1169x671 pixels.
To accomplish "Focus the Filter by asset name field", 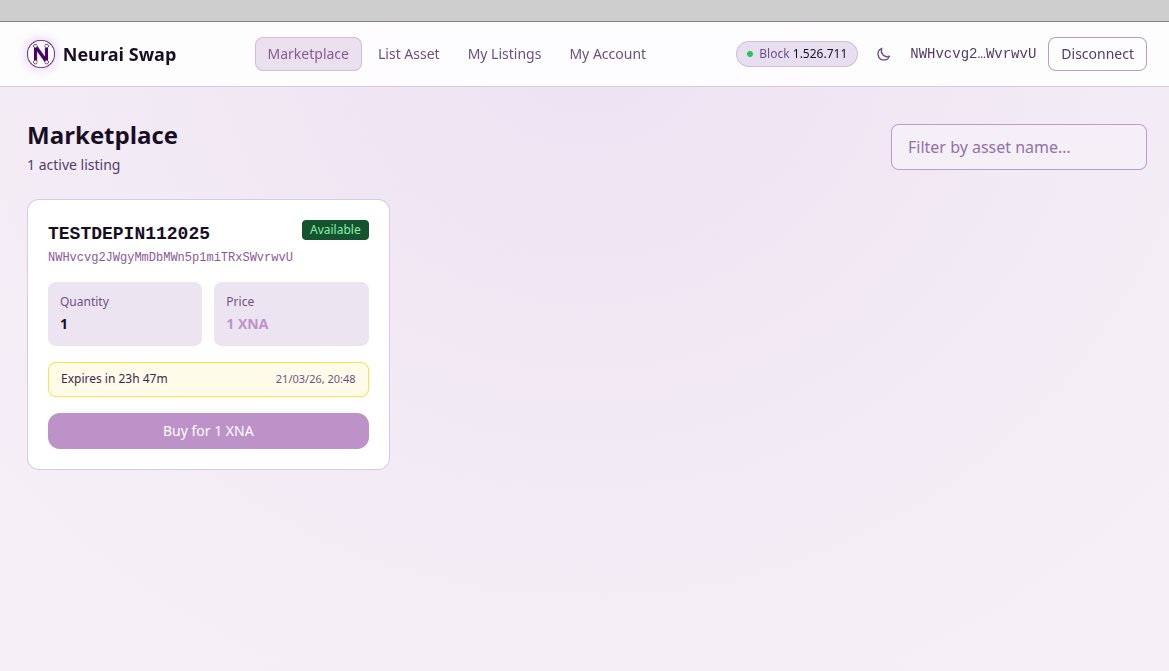I will coord(1018,147).
